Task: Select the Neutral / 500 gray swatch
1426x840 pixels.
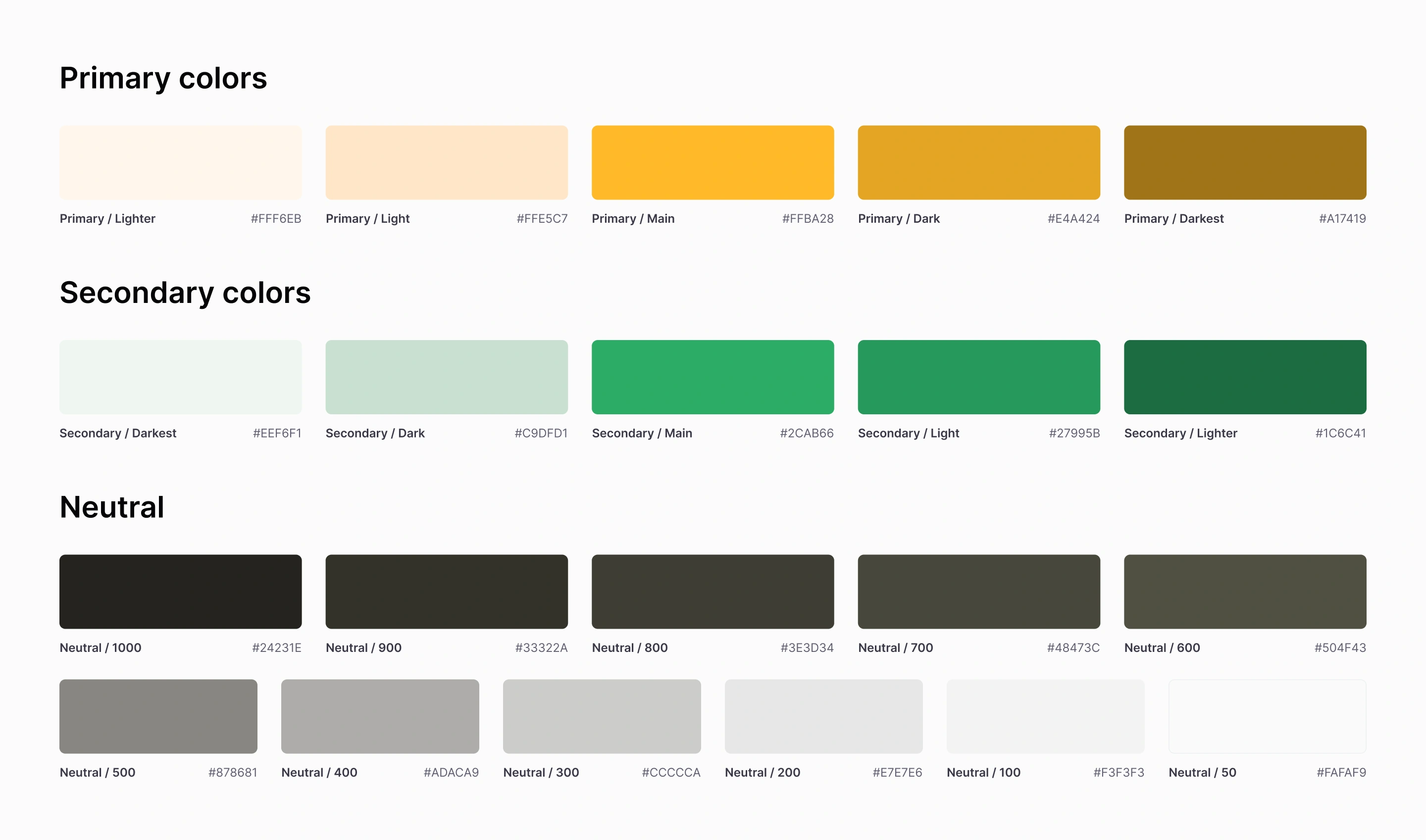Action: (158, 717)
